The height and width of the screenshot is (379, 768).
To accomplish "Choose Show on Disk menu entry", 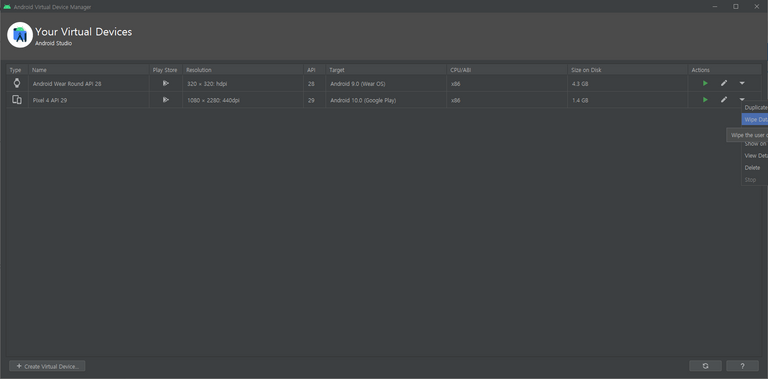I will coord(755,144).
